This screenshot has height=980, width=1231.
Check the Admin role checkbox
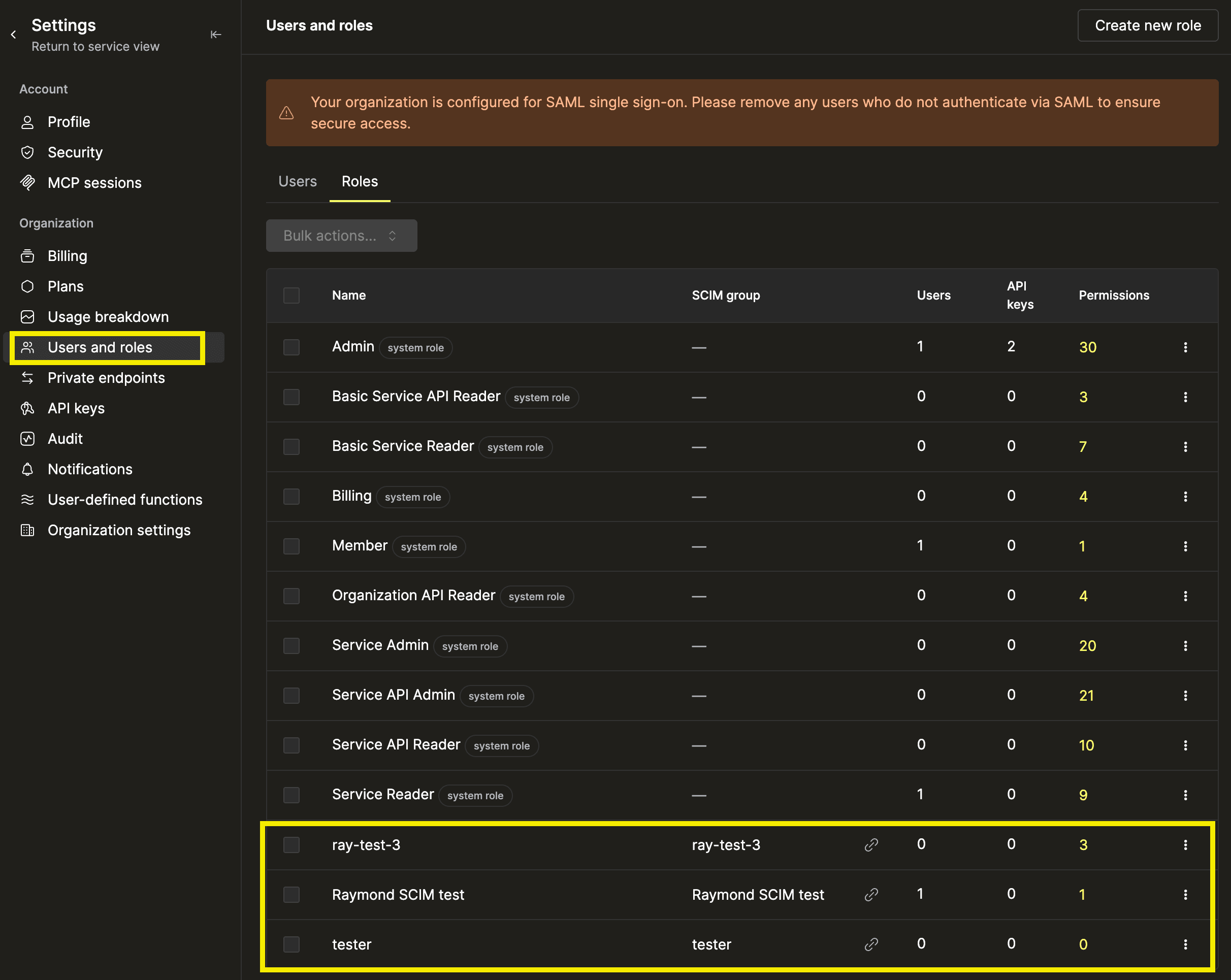[x=292, y=347]
